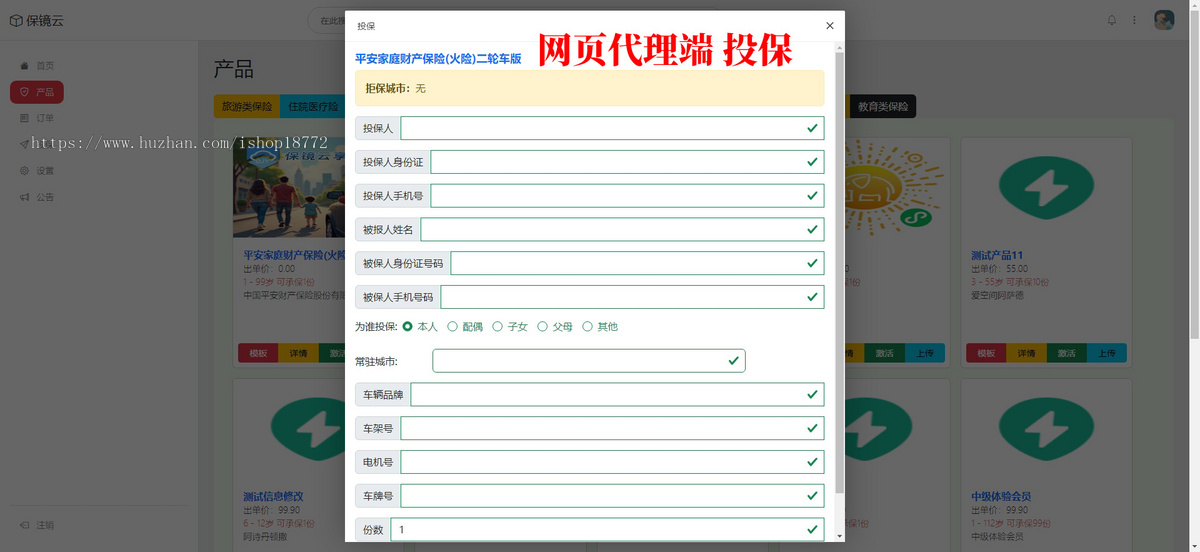Click the notification bell icon

(x=1112, y=20)
